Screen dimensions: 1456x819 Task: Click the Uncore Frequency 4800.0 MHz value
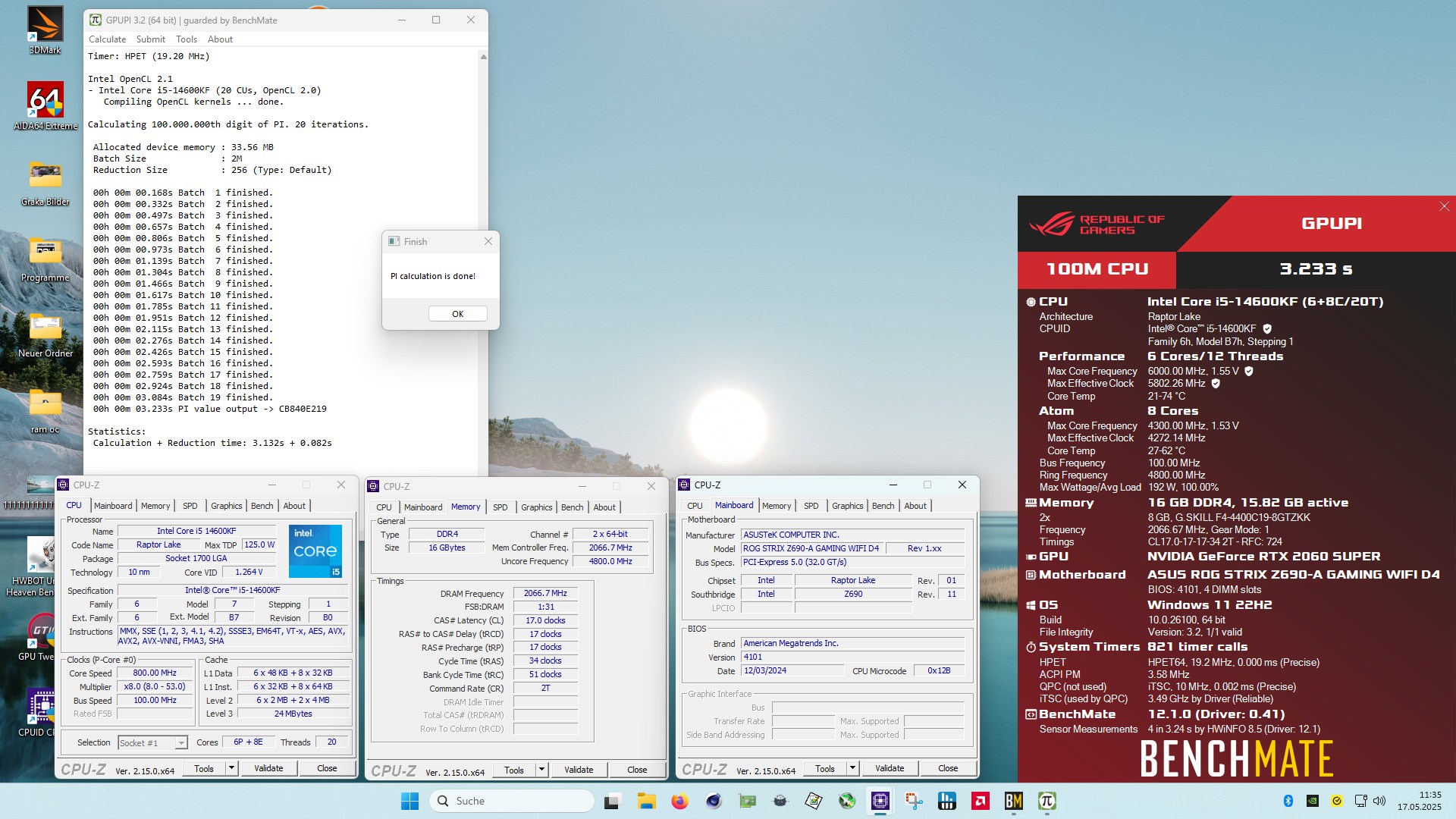pyautogui.click(x=610, y=562)
